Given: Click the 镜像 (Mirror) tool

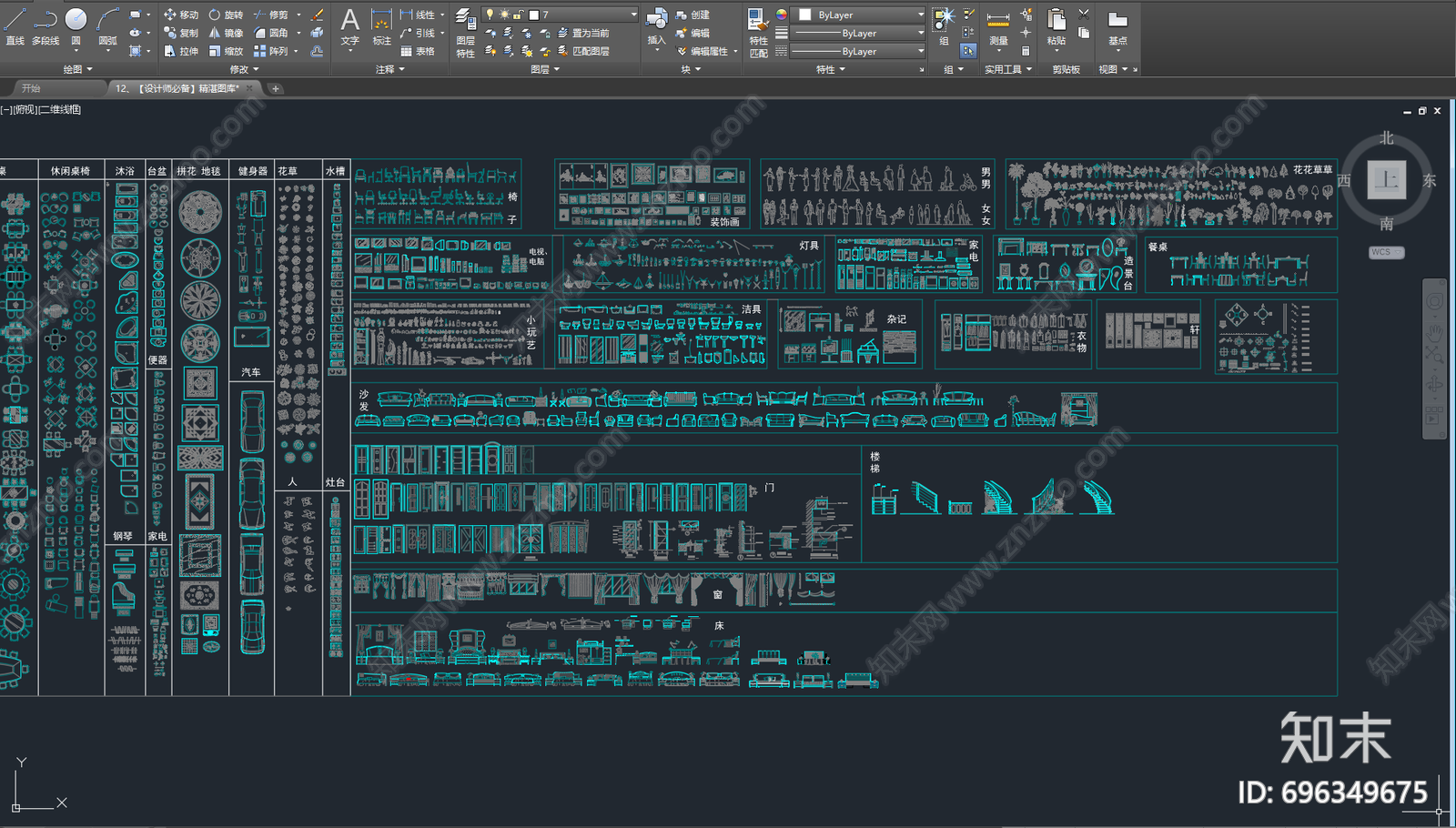Looking at the screenshot, I should [x=226, y=33].
